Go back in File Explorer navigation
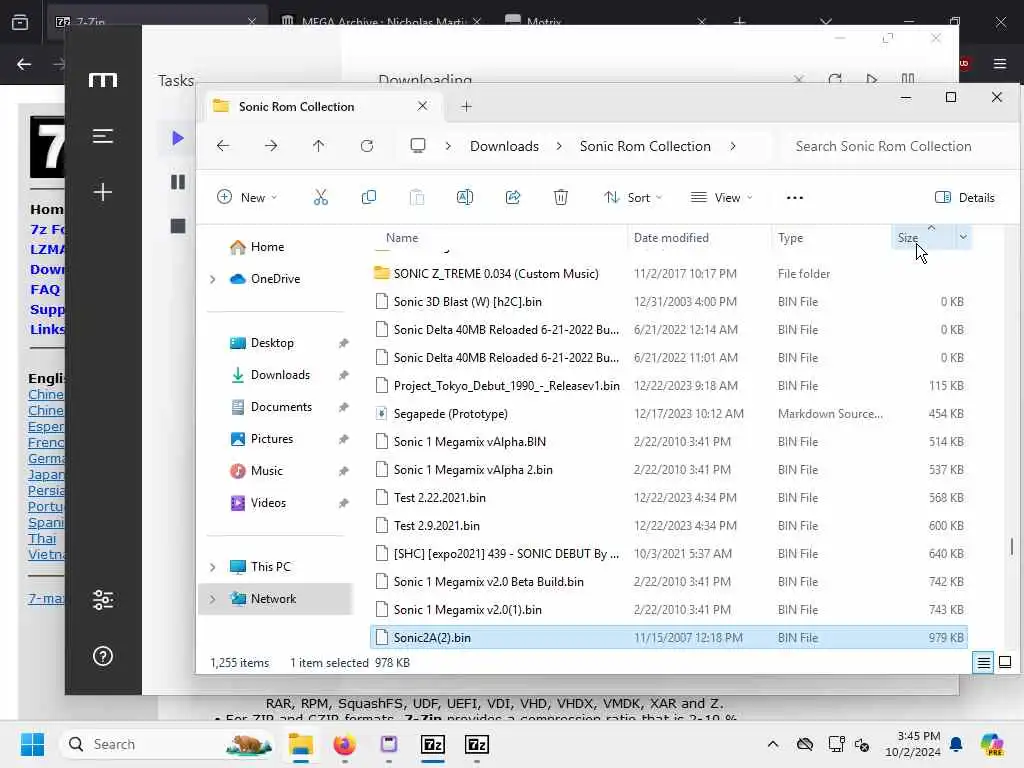This screenshot has height=768, width=1024. (223, 146)
